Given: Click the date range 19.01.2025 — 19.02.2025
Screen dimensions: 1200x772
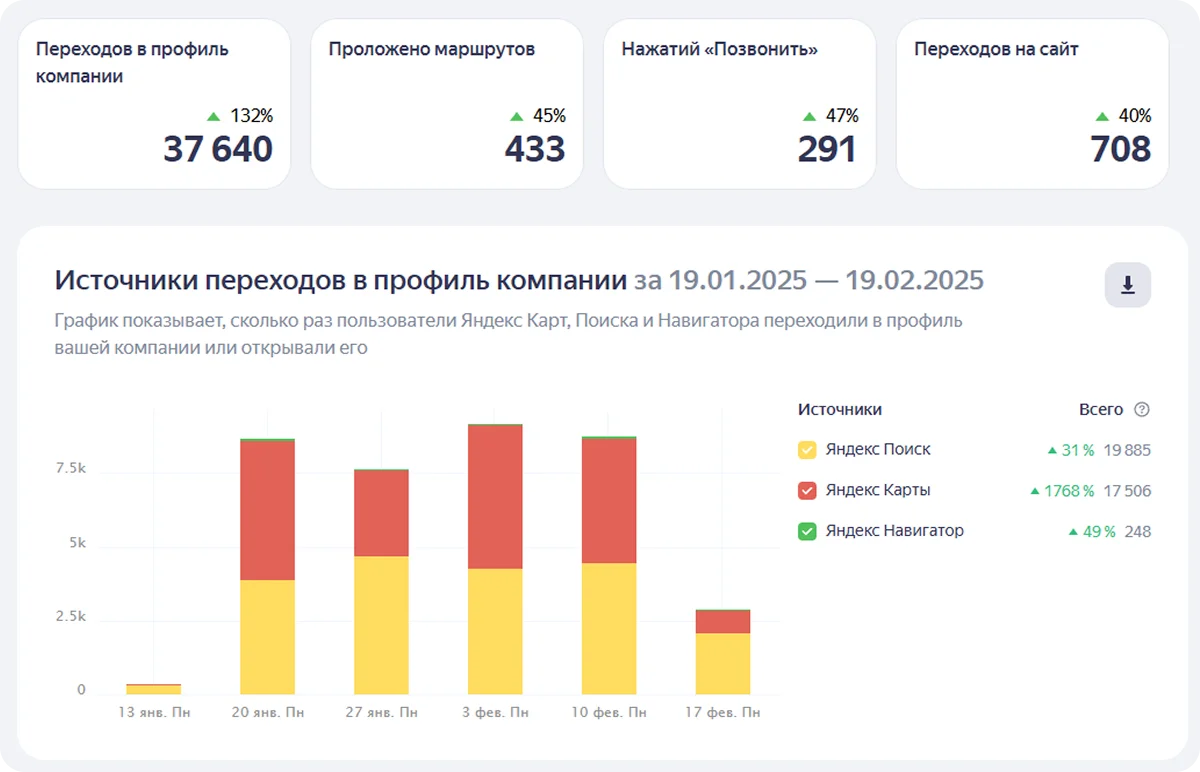Looking at the screenshot, I should point(825,280).
